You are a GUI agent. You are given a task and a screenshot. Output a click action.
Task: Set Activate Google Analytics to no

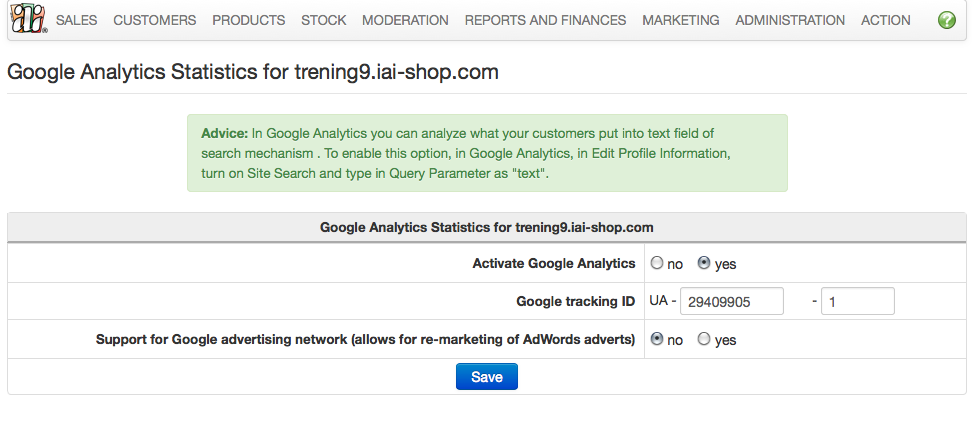[x=657, y=263]
